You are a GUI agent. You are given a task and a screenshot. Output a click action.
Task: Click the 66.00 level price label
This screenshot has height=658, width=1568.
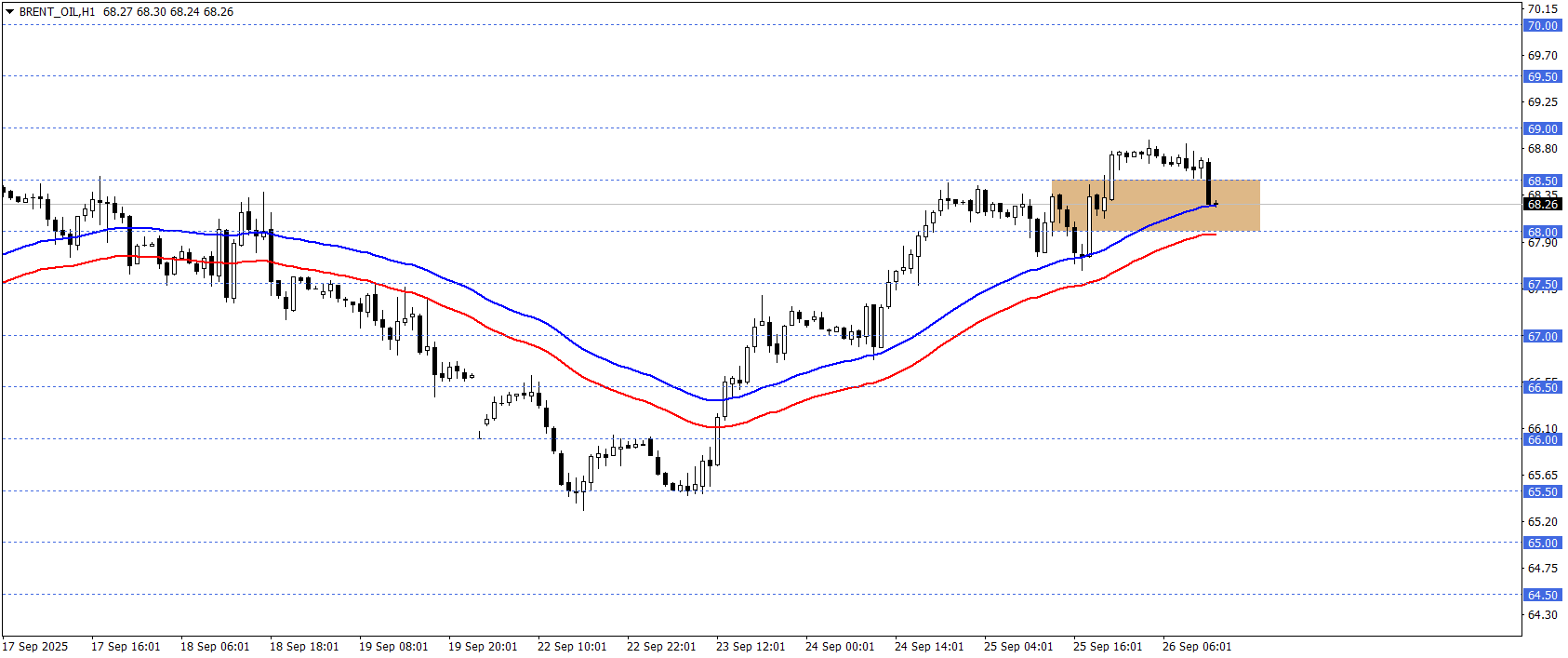pos(1542,439)
